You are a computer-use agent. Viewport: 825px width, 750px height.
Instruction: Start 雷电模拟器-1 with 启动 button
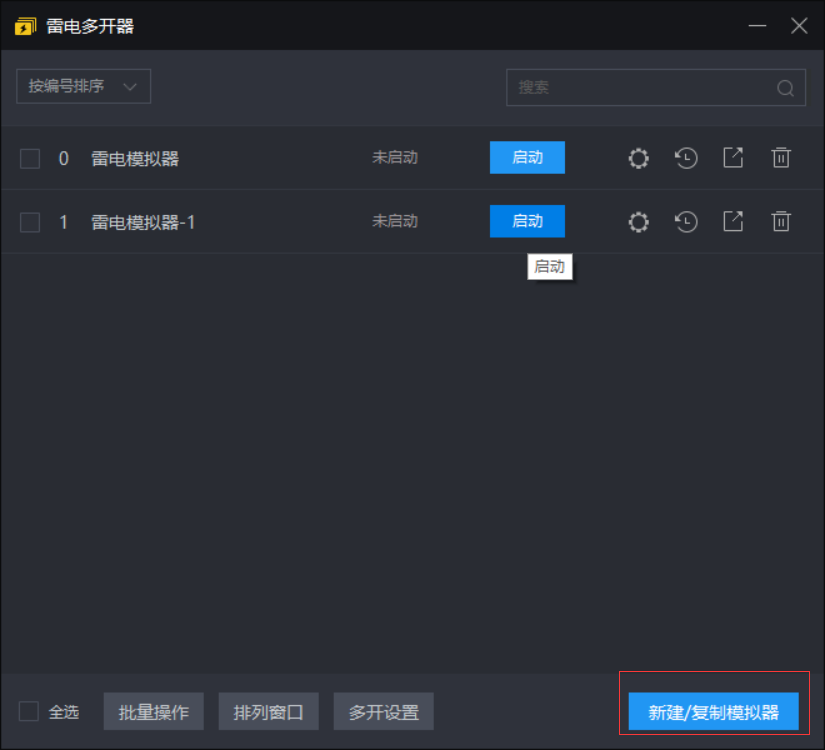coord(527,221)
